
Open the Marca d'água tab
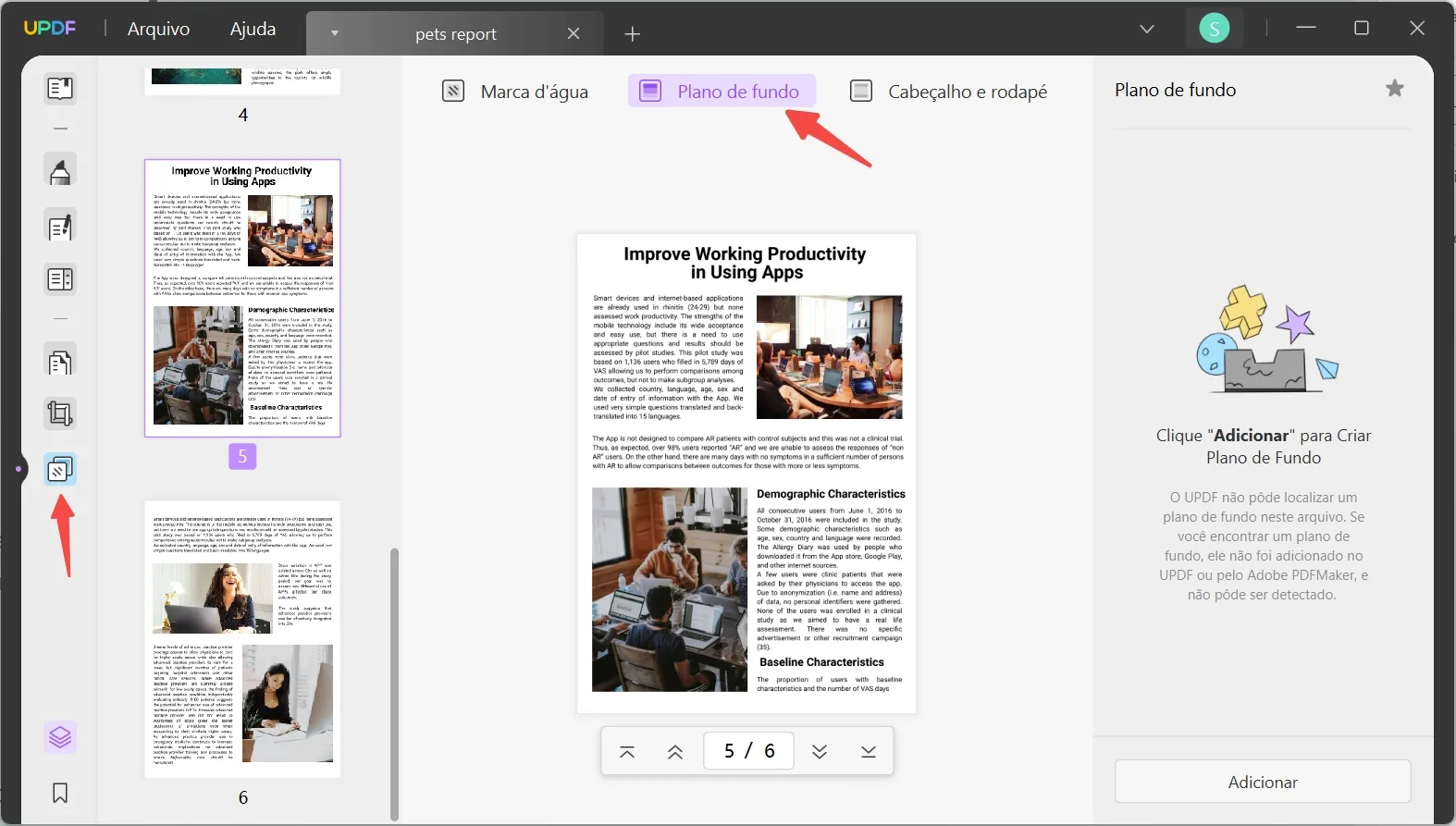tap(516, 92)
